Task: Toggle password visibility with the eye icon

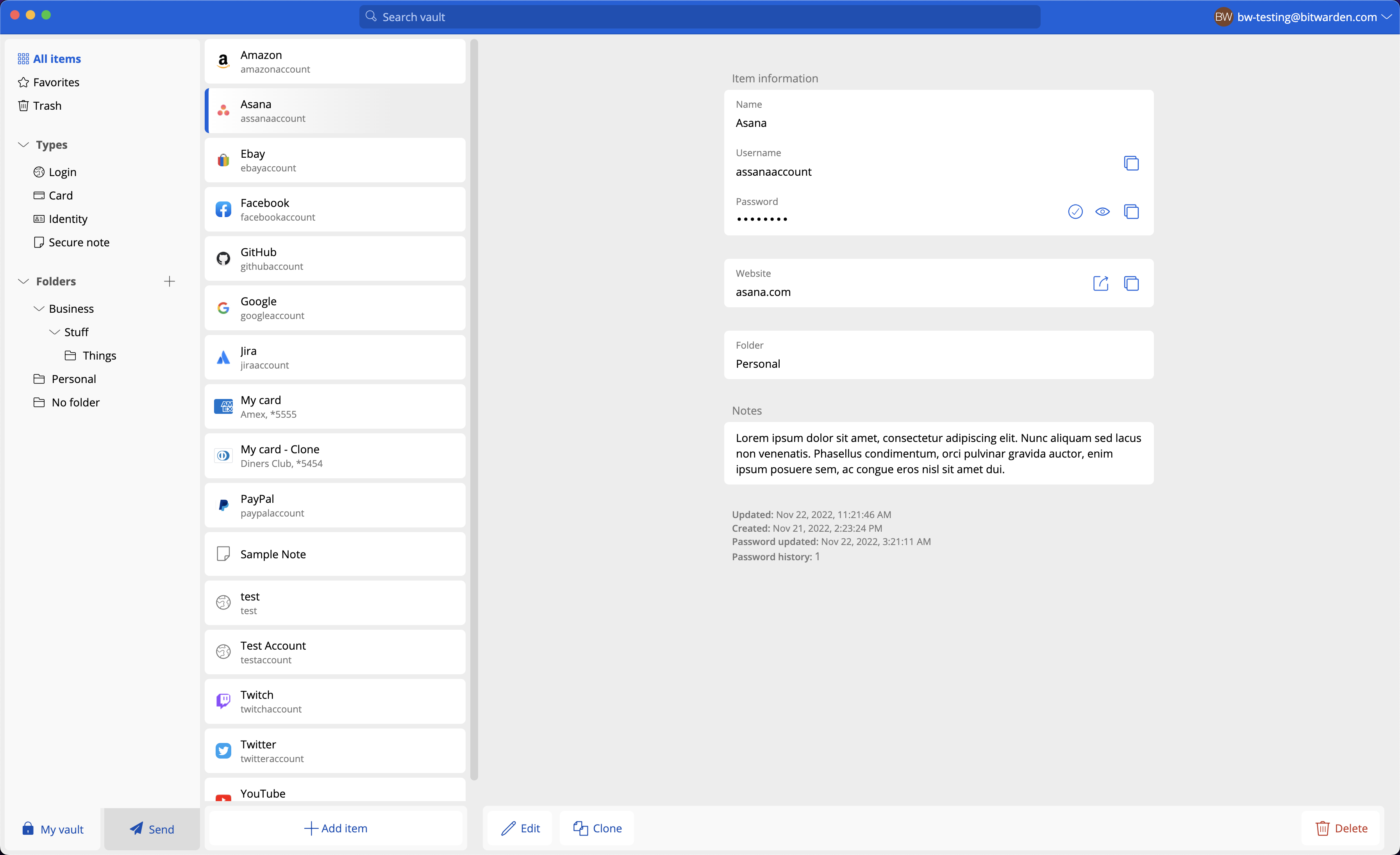Action: pyautogui.click(x=1102, y=212)
